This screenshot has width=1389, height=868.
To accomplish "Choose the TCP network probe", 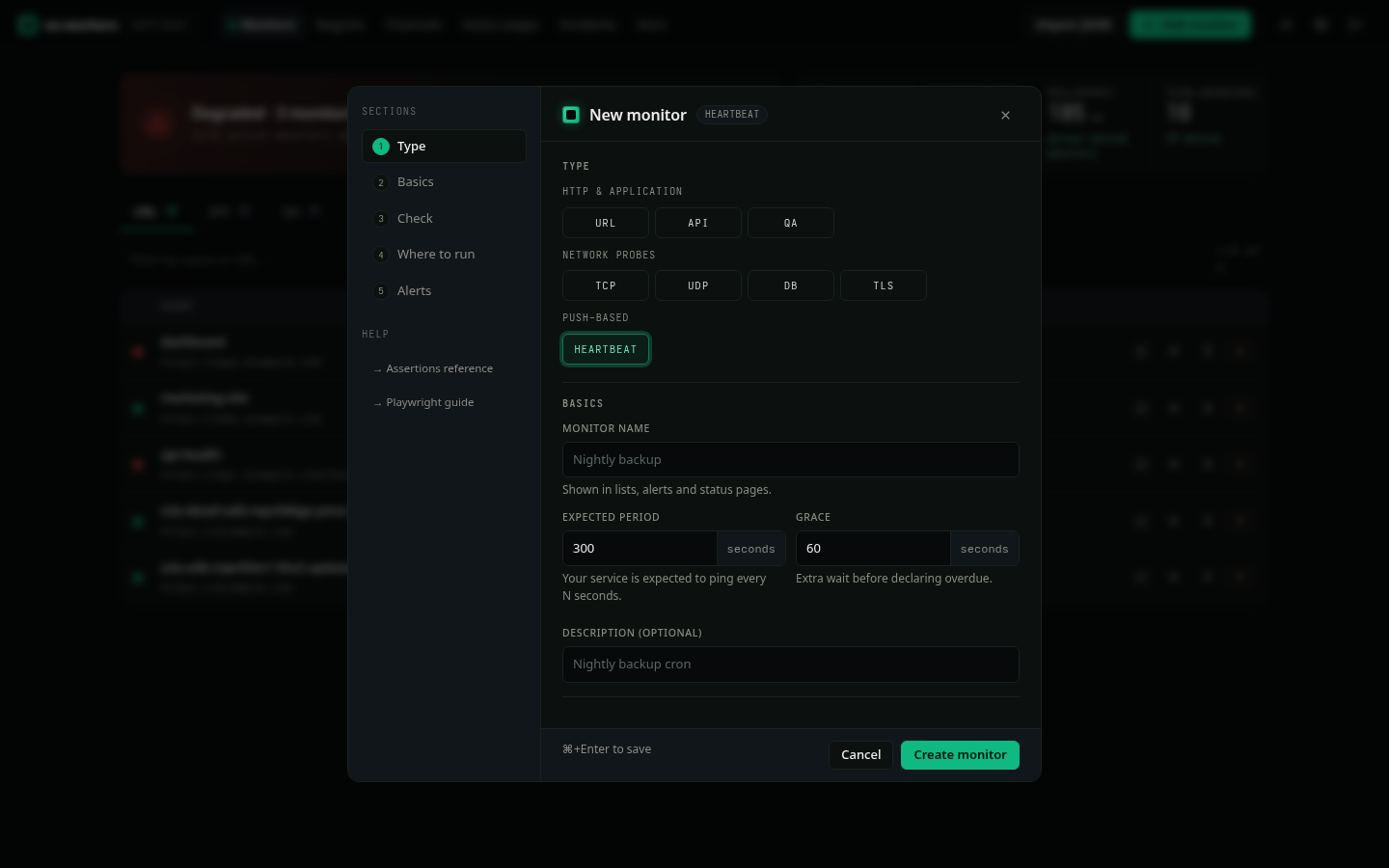I will [606, 285].
